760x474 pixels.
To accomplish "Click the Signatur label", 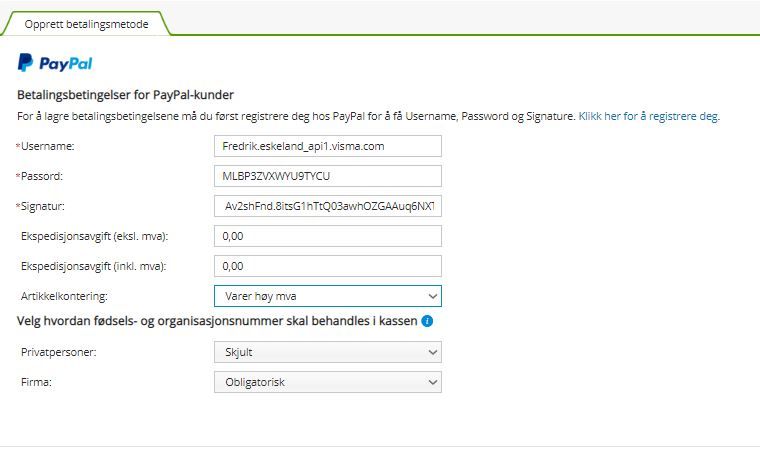I will coord(45,207).
